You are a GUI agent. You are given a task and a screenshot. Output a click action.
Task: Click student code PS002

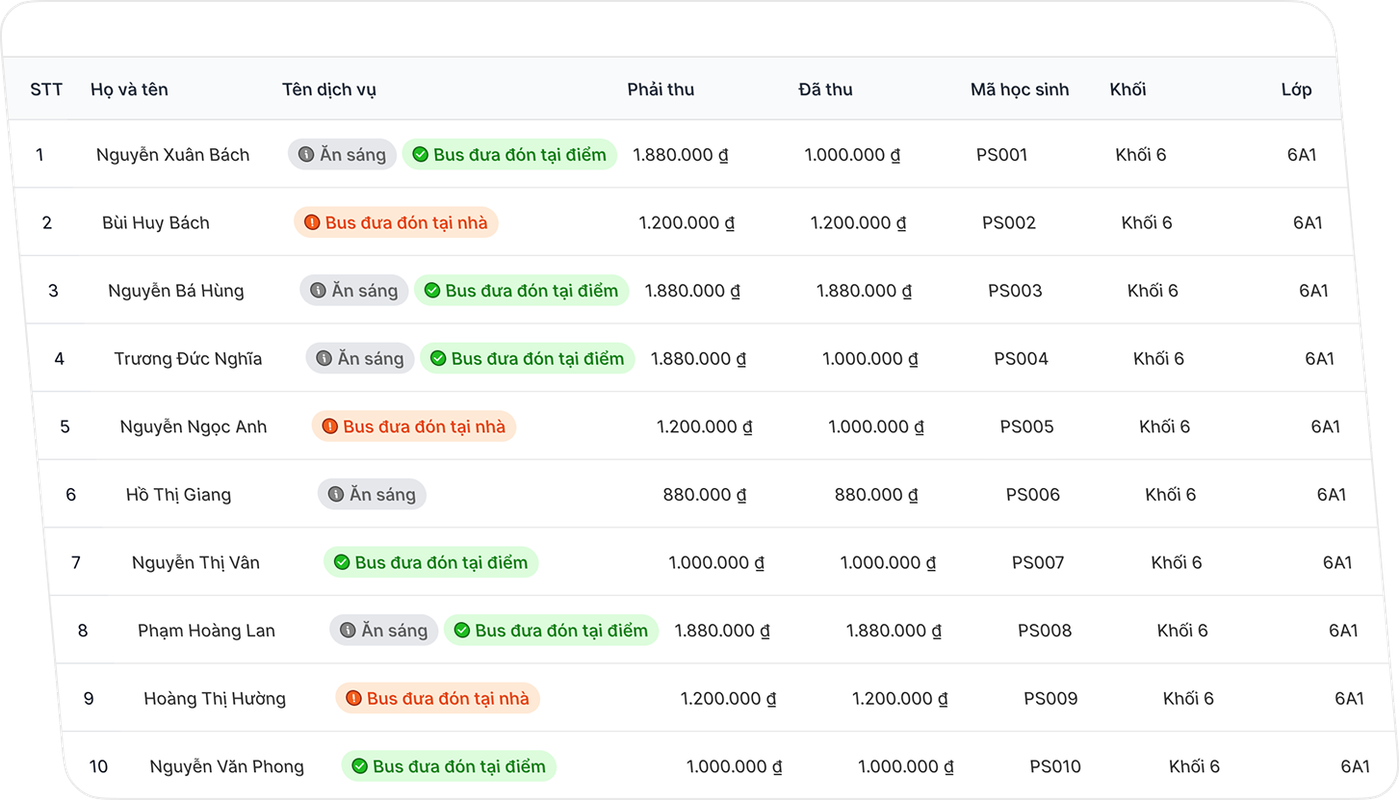coord(1009,223)
